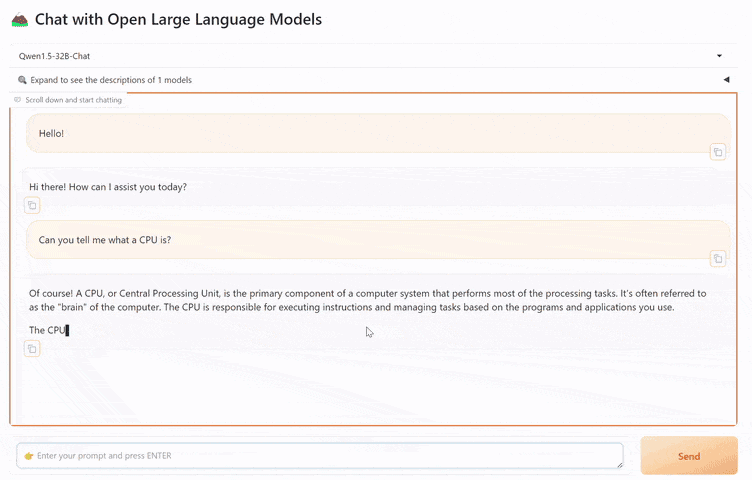The image size is (752, 480).
Task: Click the "Hi there! How can I assist" reply text
Action: 108,187
